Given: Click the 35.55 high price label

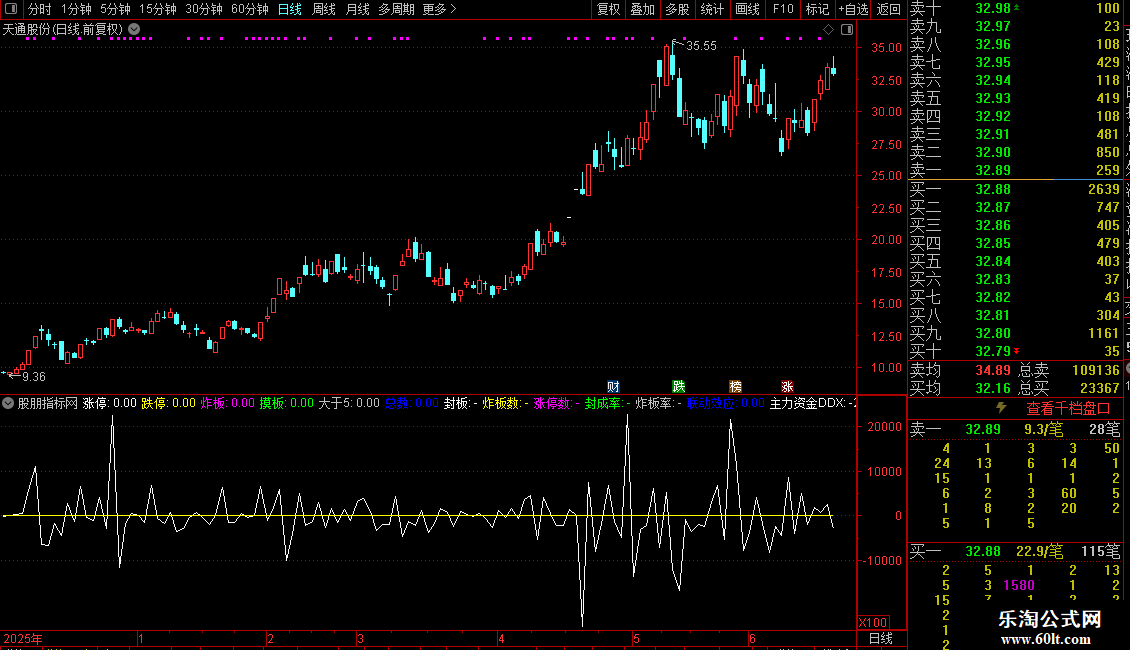Looking at the screenshot, I should point(701,46).
